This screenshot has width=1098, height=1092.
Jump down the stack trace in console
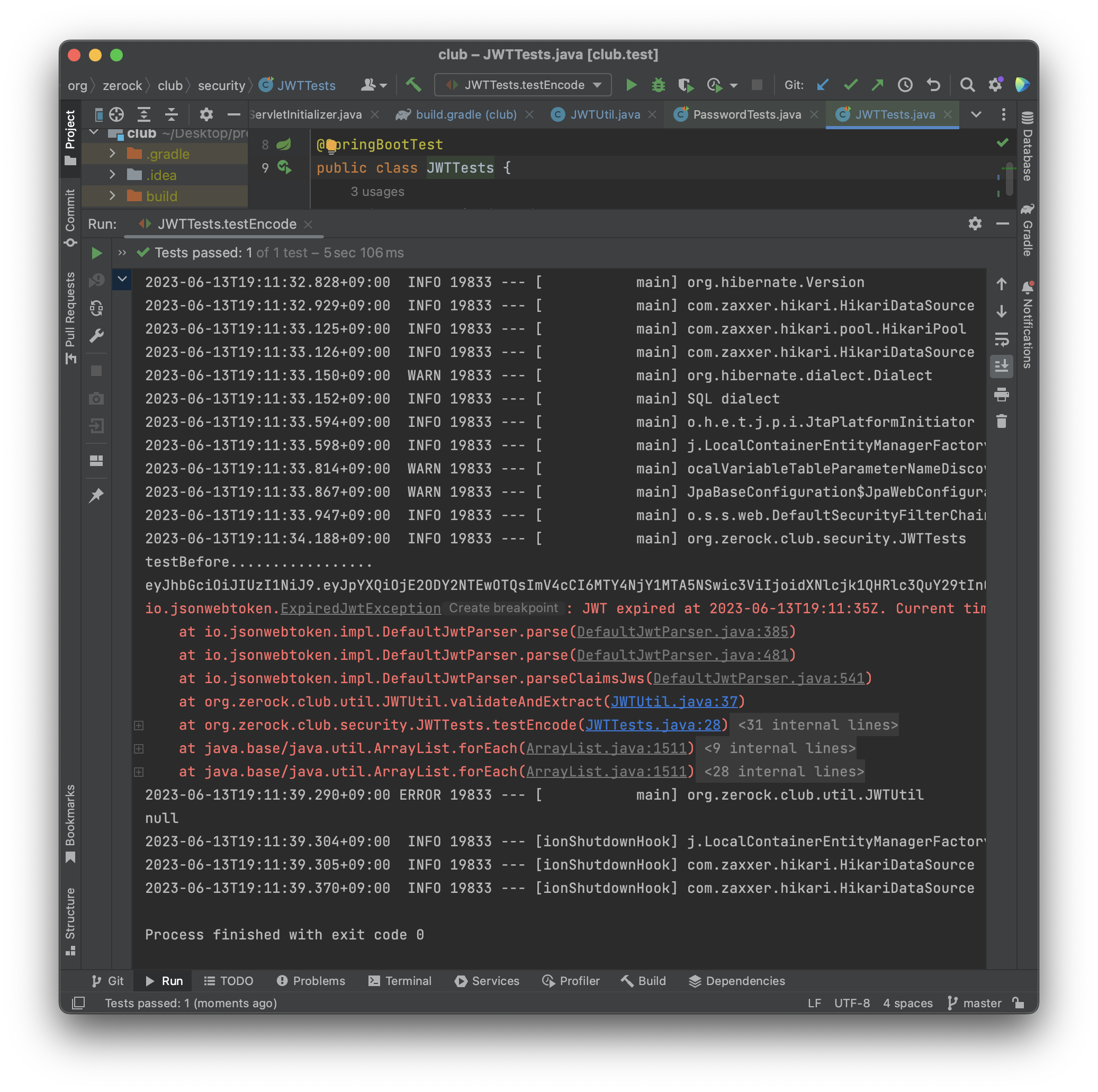(1002, 311)
